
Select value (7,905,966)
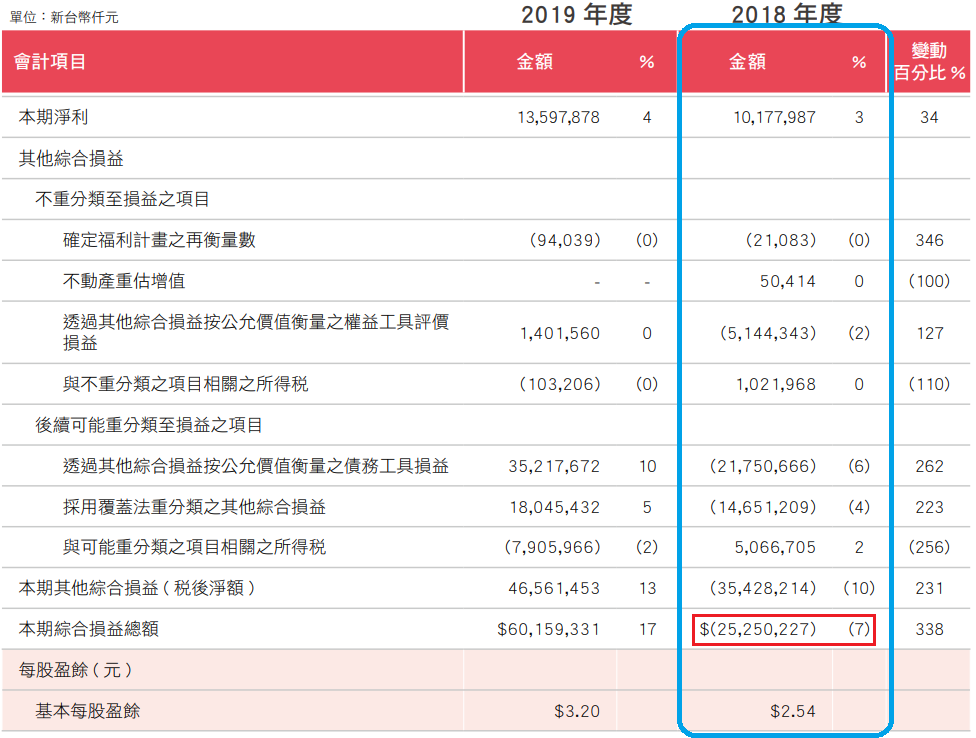tap(552, 547)
